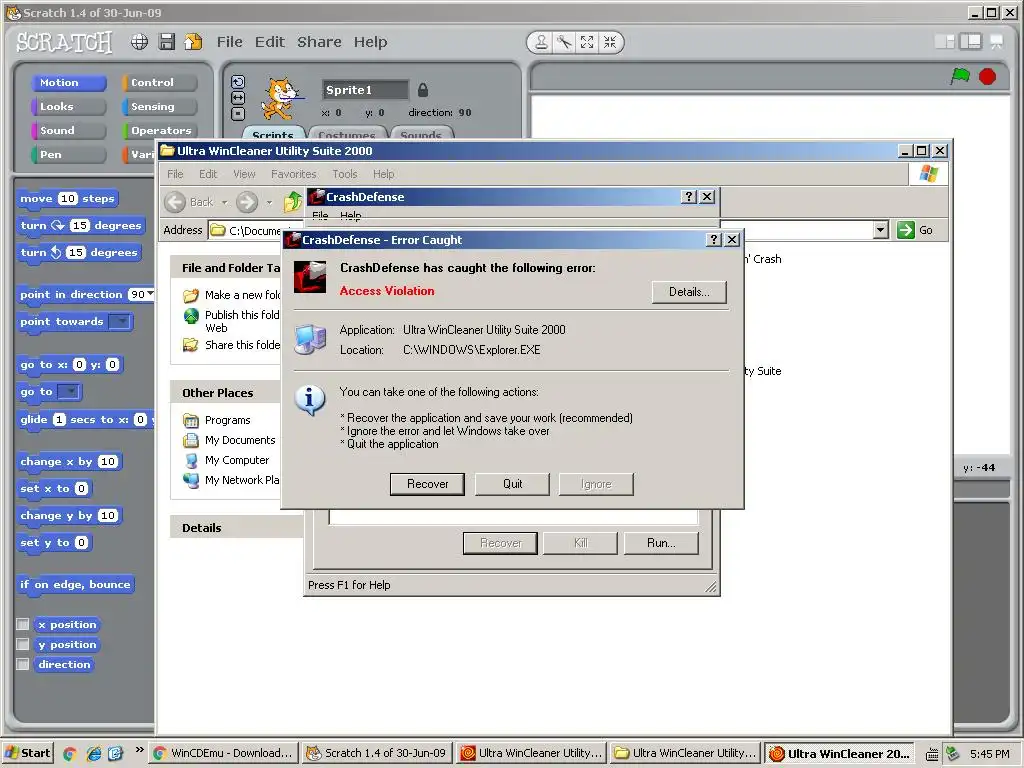The width and height of the screenshot is (1024, 768).
Task: Open My Computer in Other Places
Action: 236,460
